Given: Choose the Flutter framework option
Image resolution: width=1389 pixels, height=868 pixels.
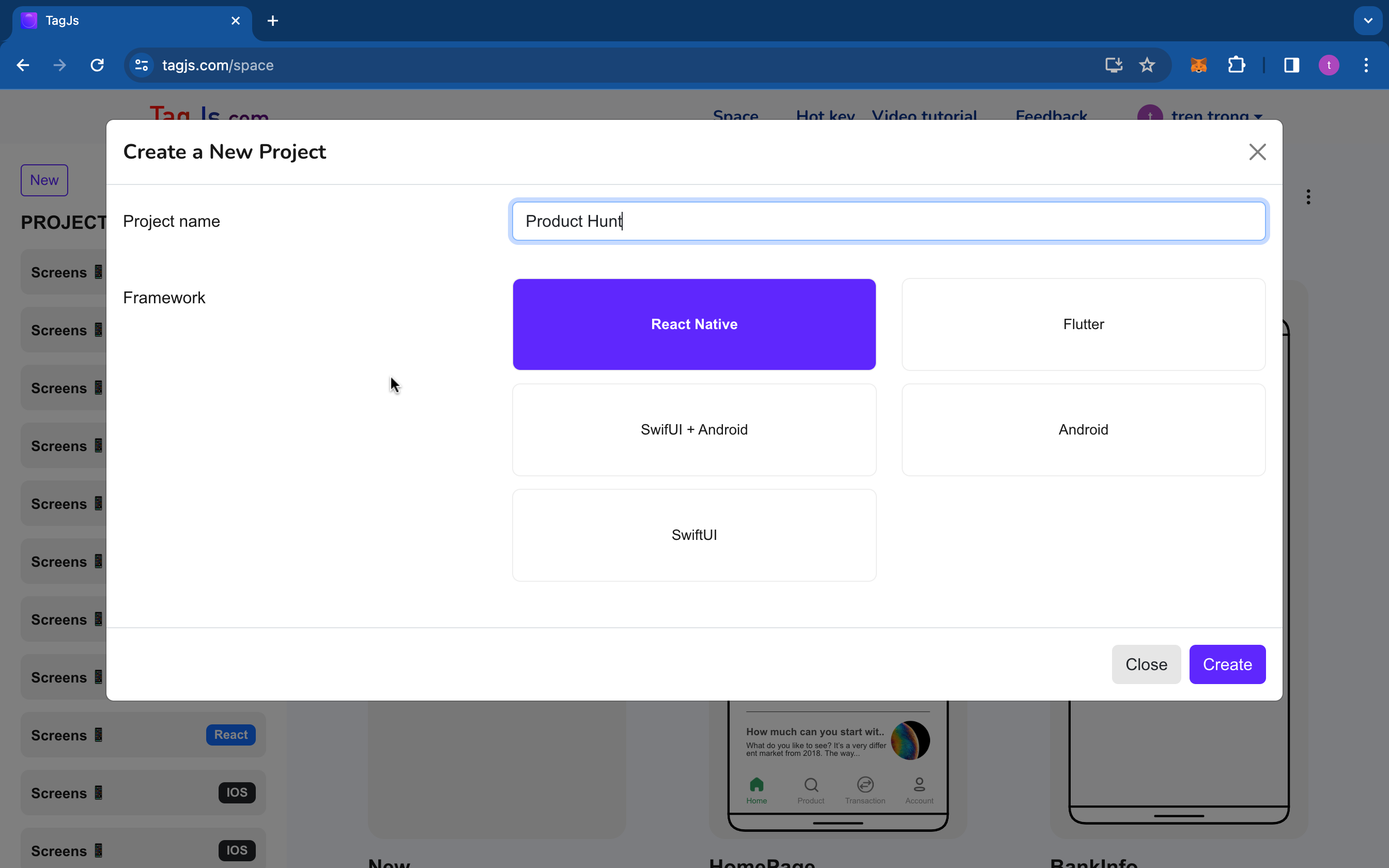Looking at the screenshot, I should click(1083, 324).
